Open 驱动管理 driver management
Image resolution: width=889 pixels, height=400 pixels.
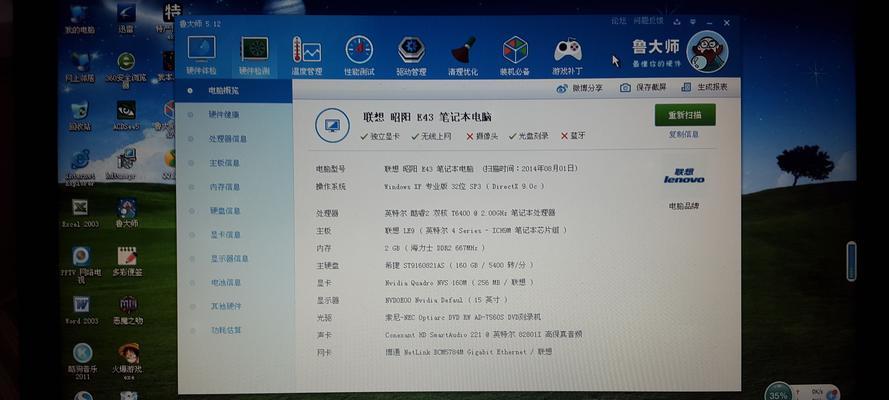click(x=411, y=56)
